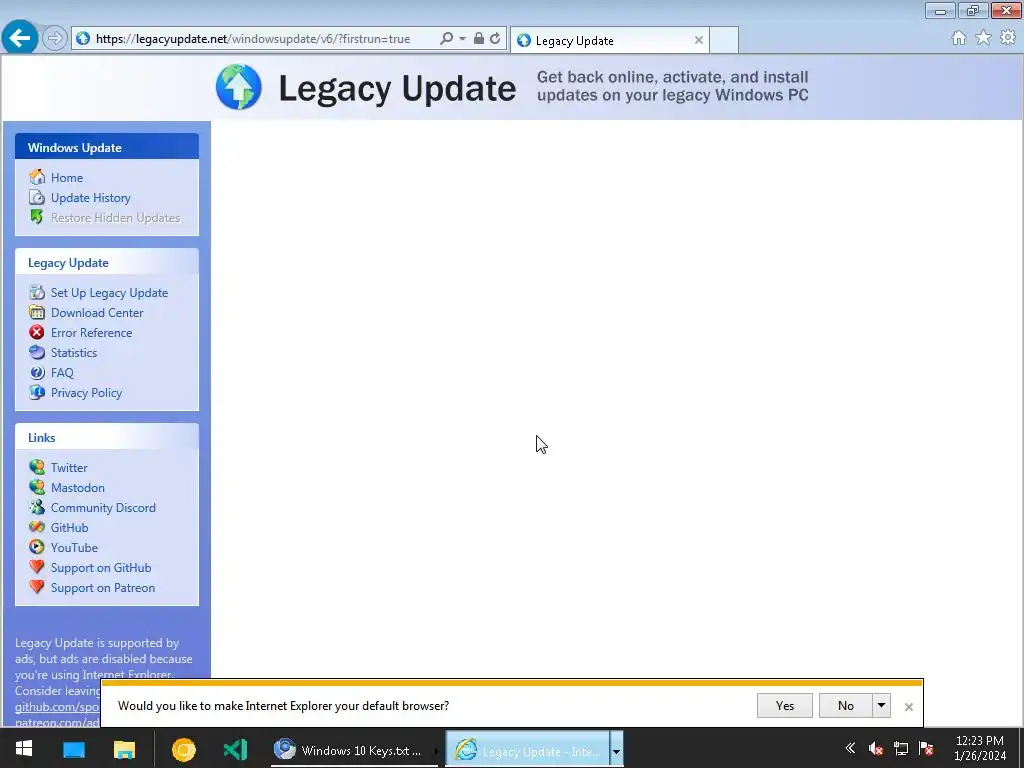Click the GitHub butterfly icon
The width and height of the screenshot is (1024, 768).
click(37, 527)
